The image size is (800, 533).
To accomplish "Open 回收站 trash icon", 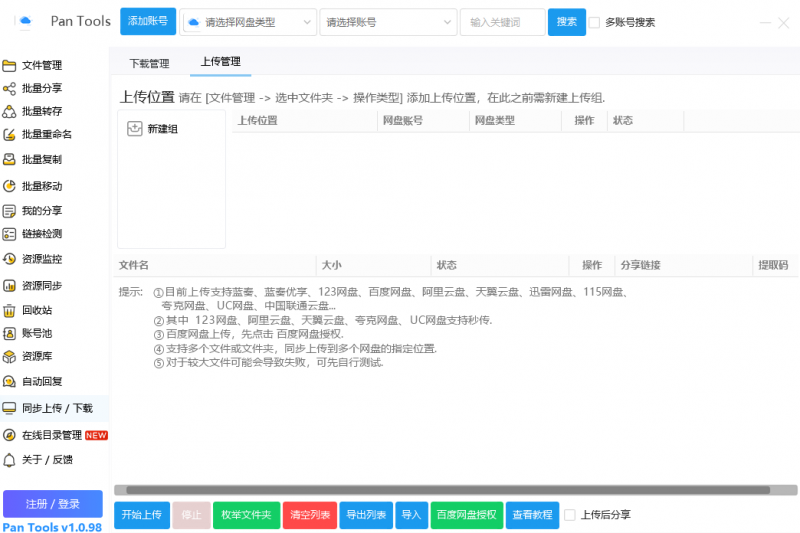I will [9, 310].
